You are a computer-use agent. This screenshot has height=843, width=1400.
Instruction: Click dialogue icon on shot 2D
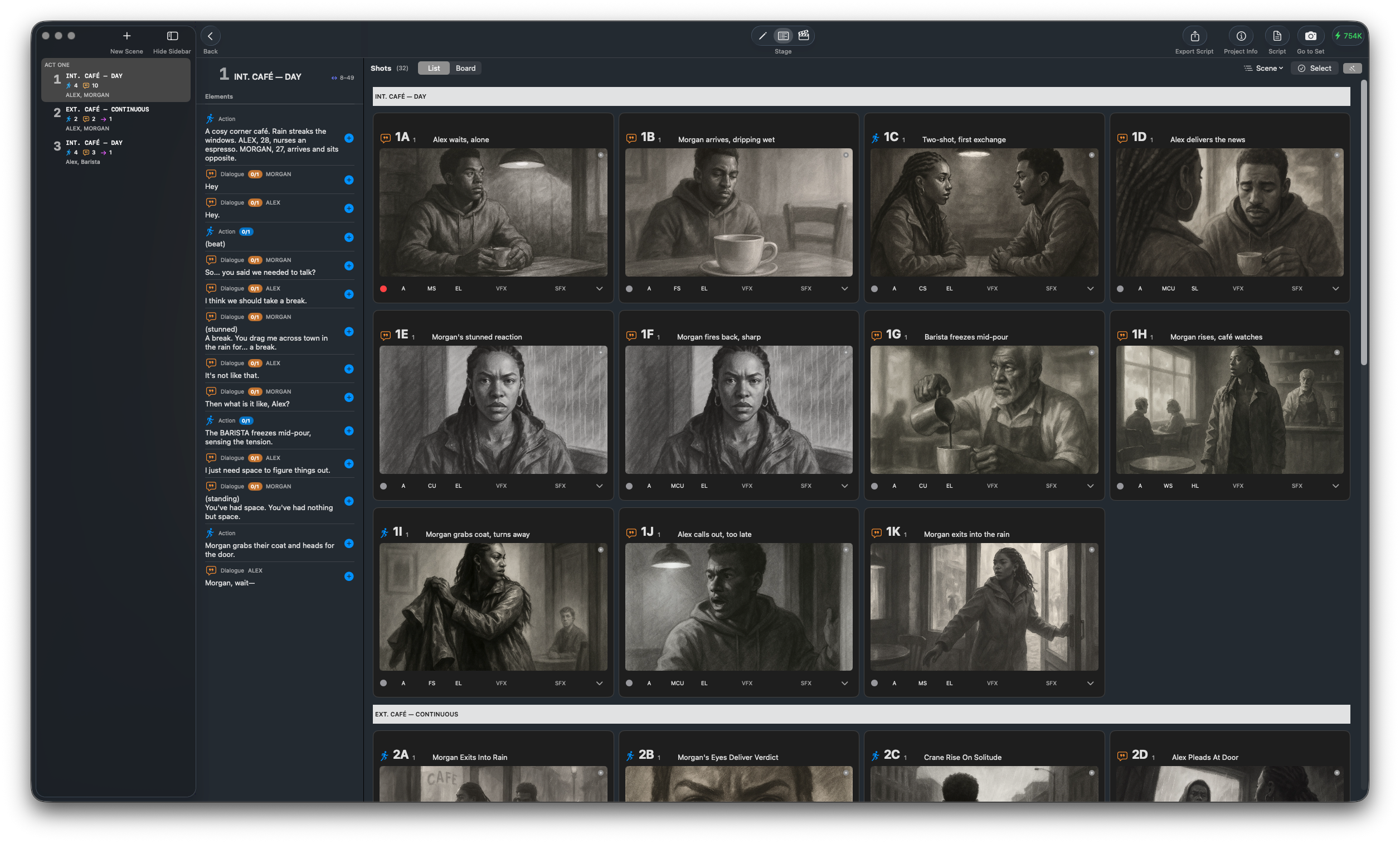(x=1122, y=755)
